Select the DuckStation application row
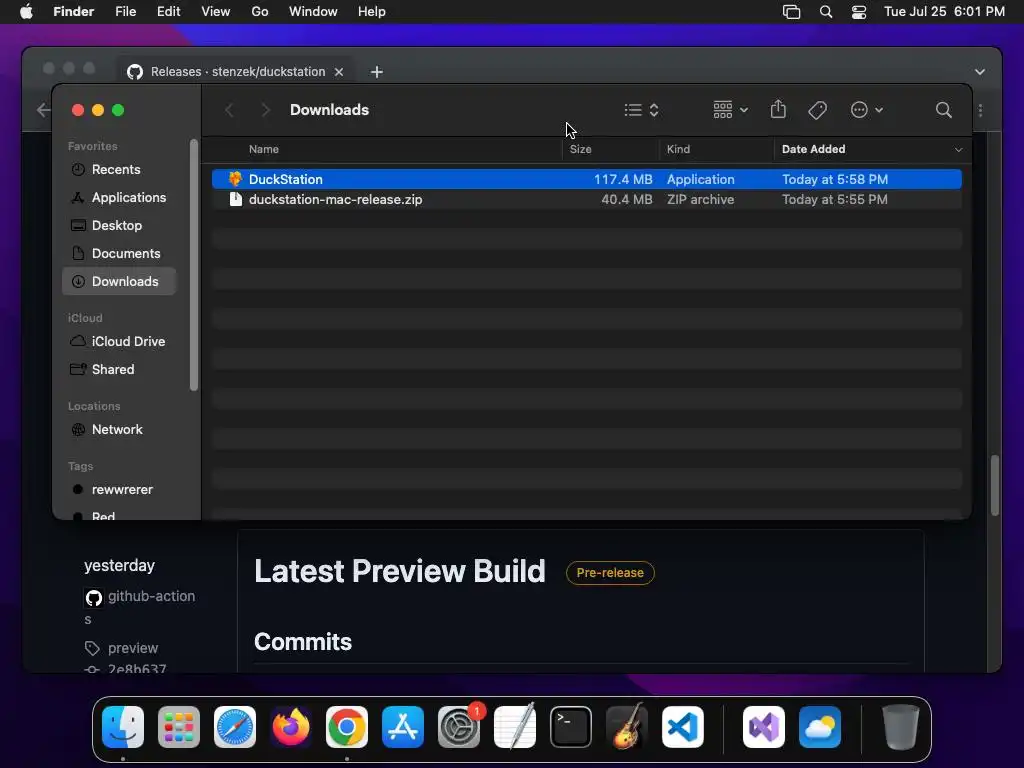The image size is (1024, 768). tap(586, 179)
